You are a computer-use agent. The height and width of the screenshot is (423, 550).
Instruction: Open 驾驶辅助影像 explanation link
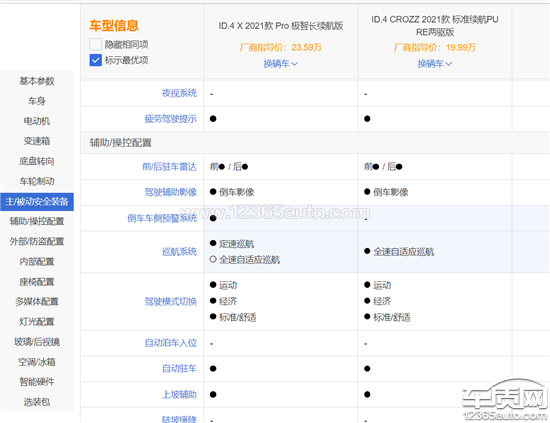pos(171,192)
